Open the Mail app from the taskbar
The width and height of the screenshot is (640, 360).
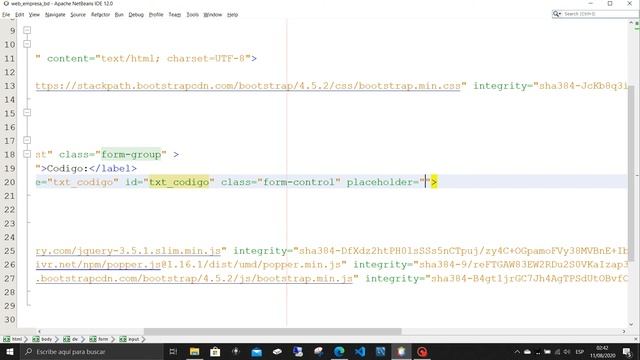pyautogui.click(x=256, y=351)
